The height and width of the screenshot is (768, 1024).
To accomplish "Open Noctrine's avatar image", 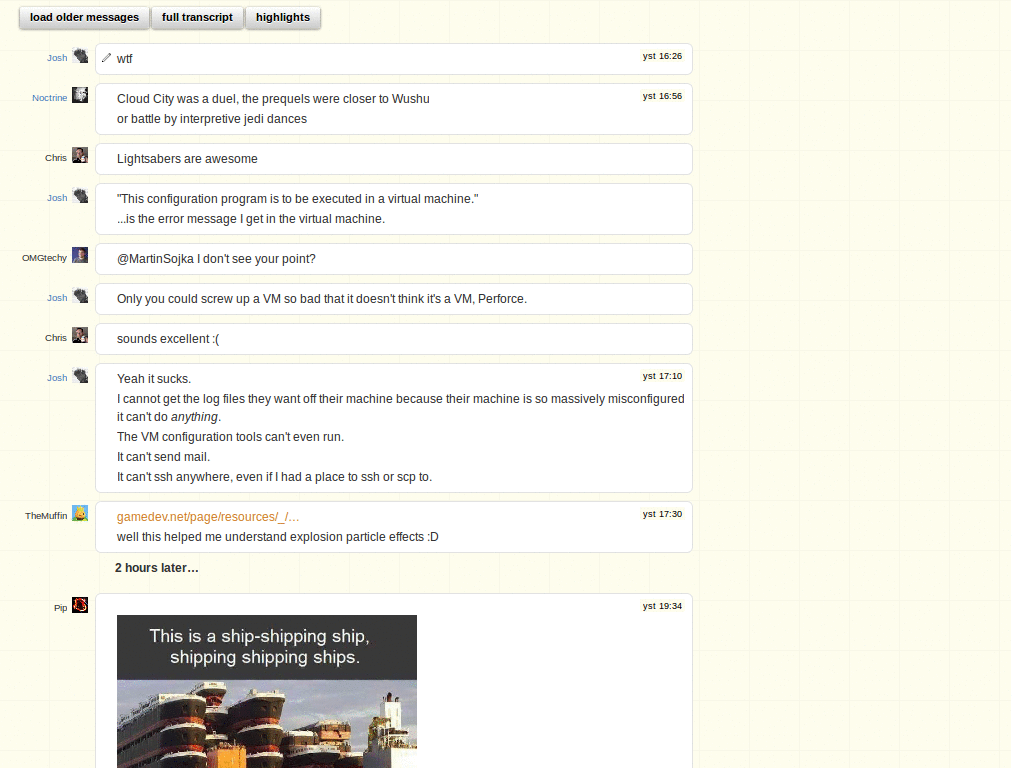I will tap(80, 95).
